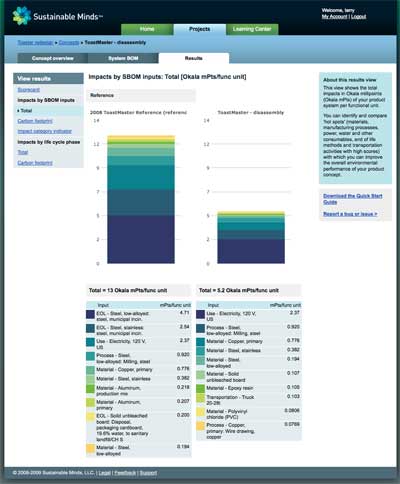
Task: Click the Epoxy resin green swatch
Action: (200, 389)
